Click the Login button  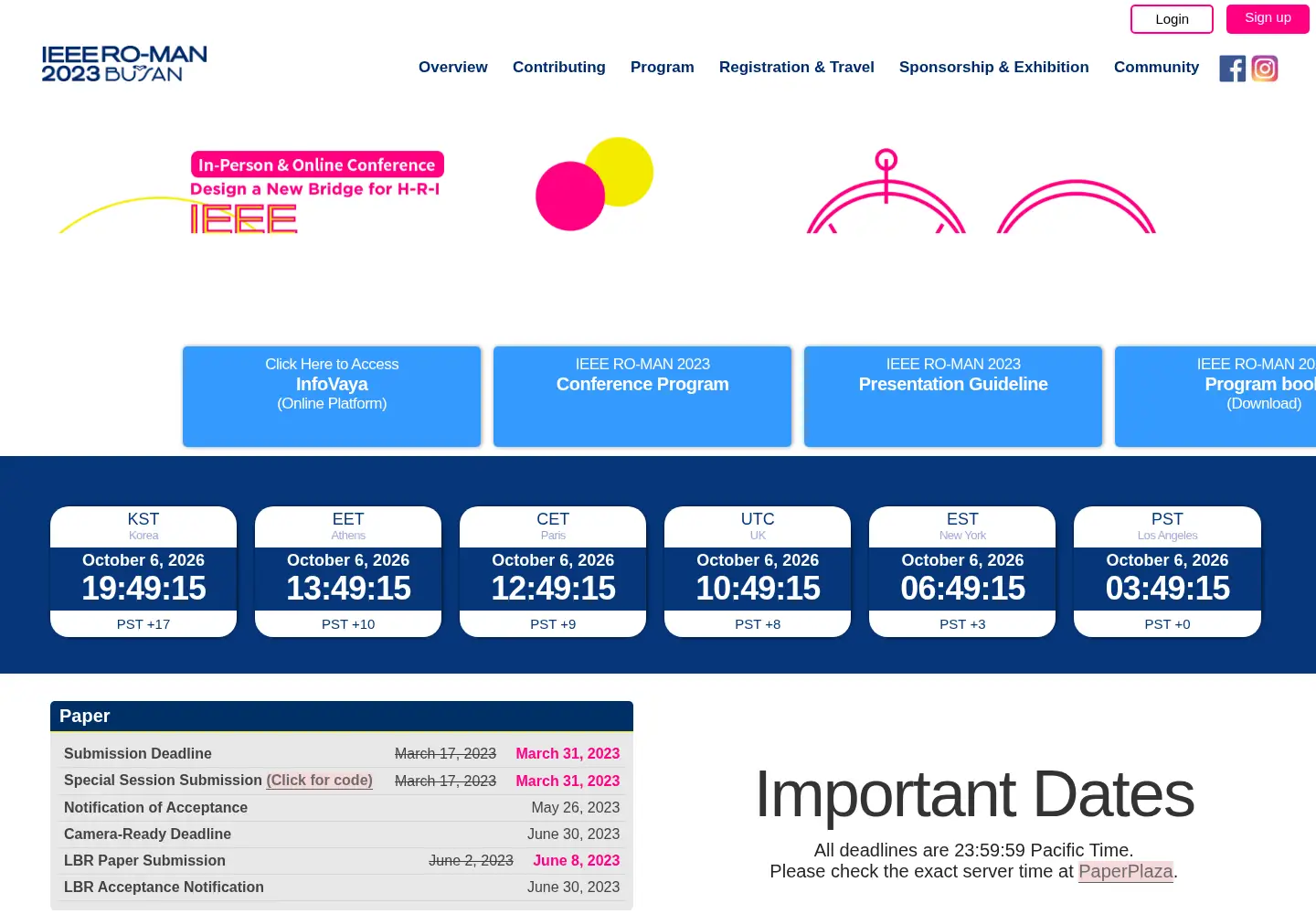(1172, 19)
